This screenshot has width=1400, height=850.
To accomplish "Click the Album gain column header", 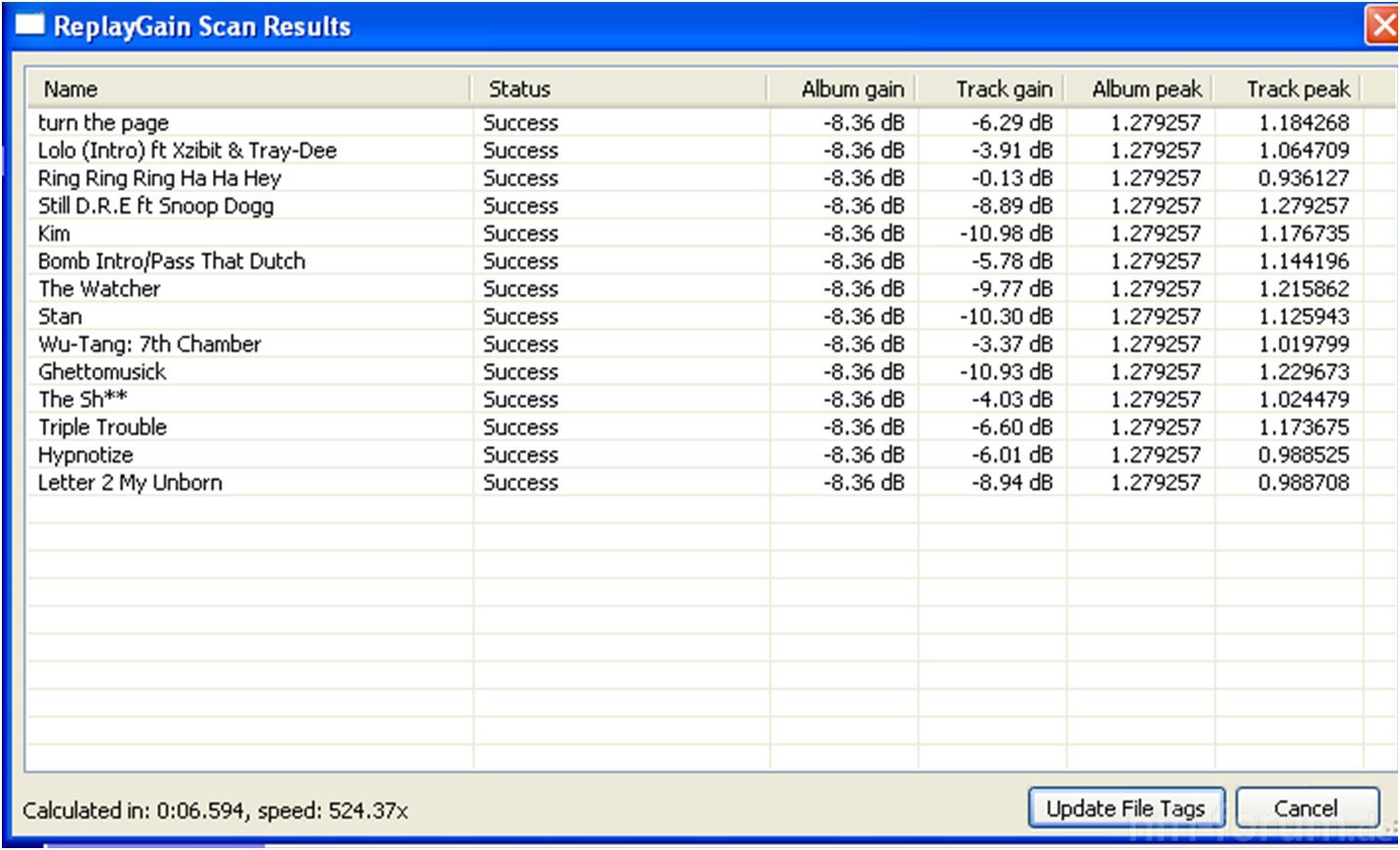I will click(x=851, y=89).
